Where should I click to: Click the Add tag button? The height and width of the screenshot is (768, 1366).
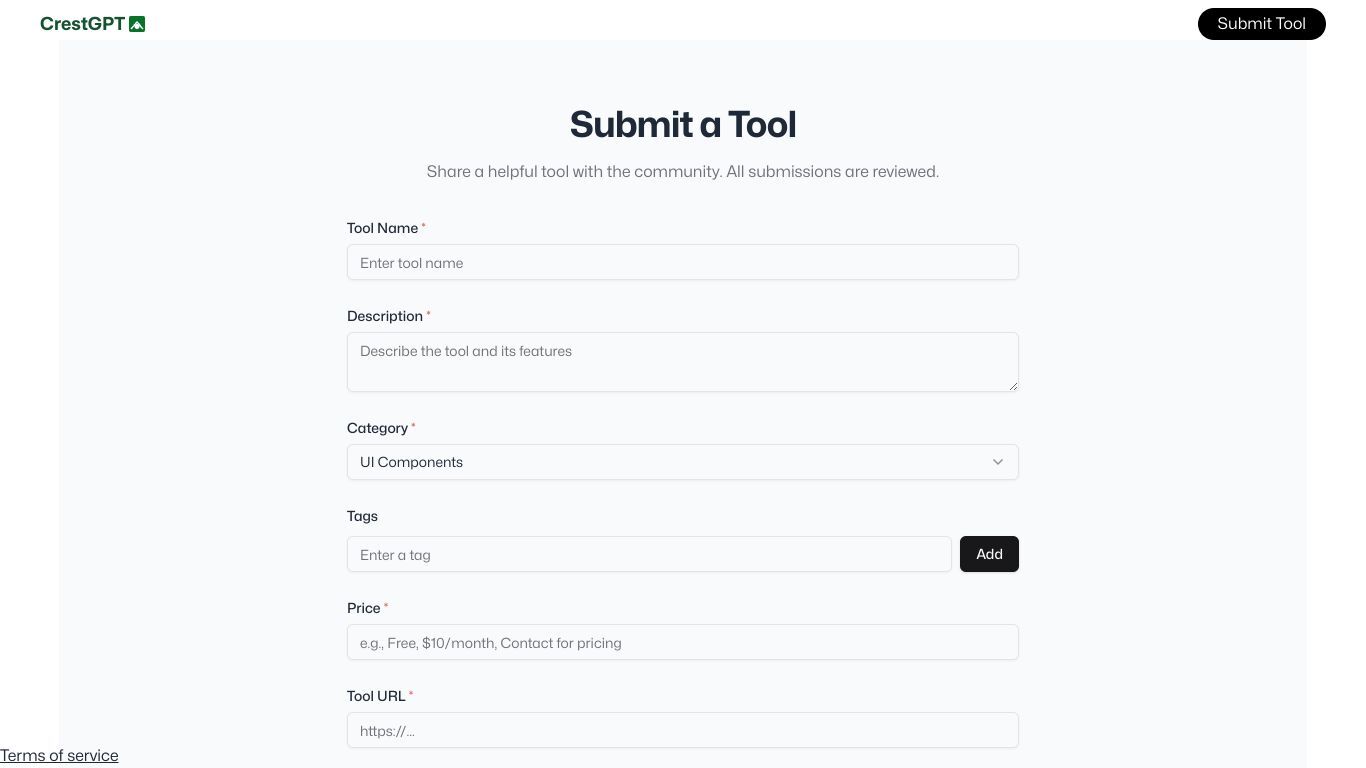[x=989, y=554]
